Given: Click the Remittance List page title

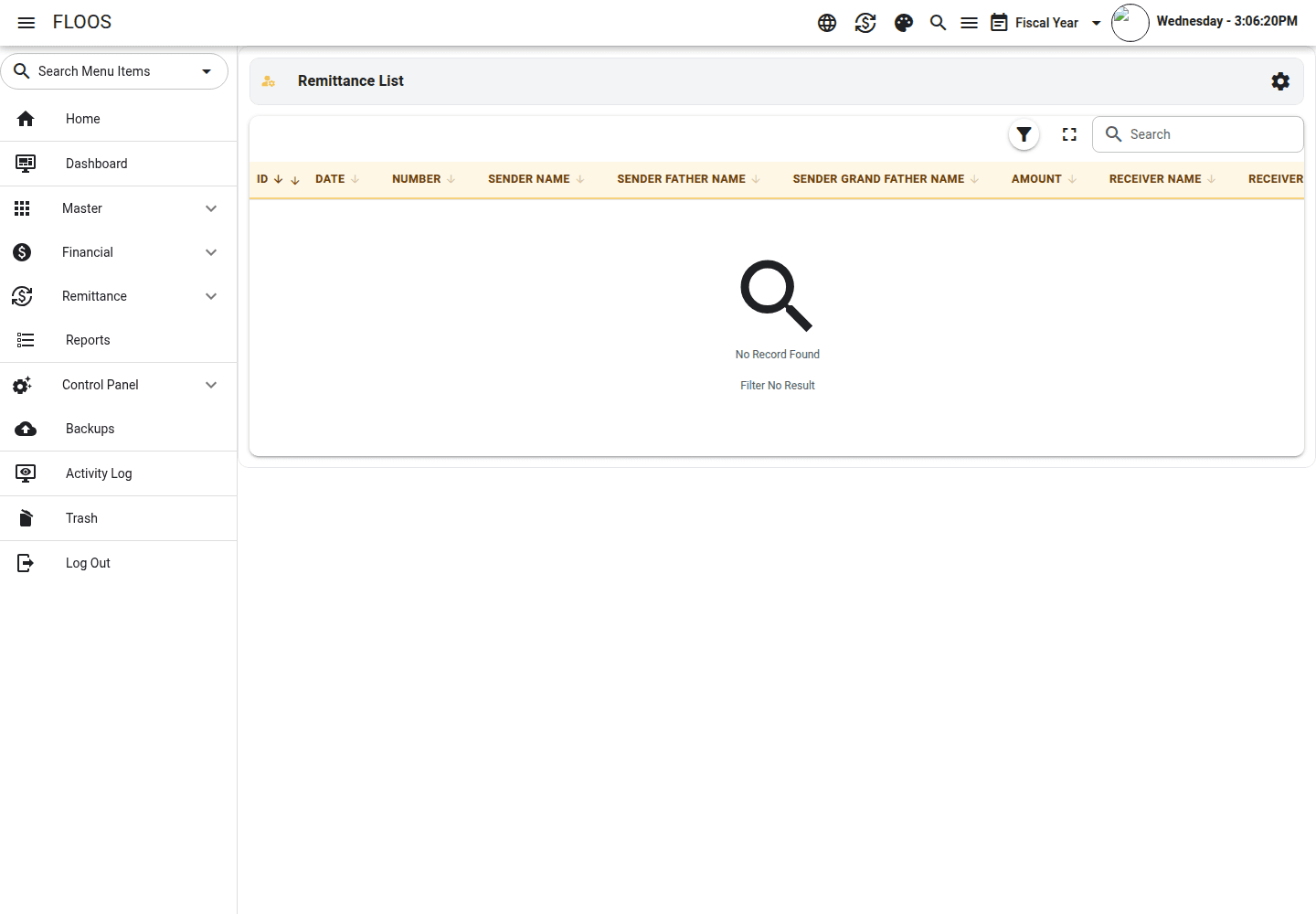Looking at the screenshot, I should click(351, 81).
